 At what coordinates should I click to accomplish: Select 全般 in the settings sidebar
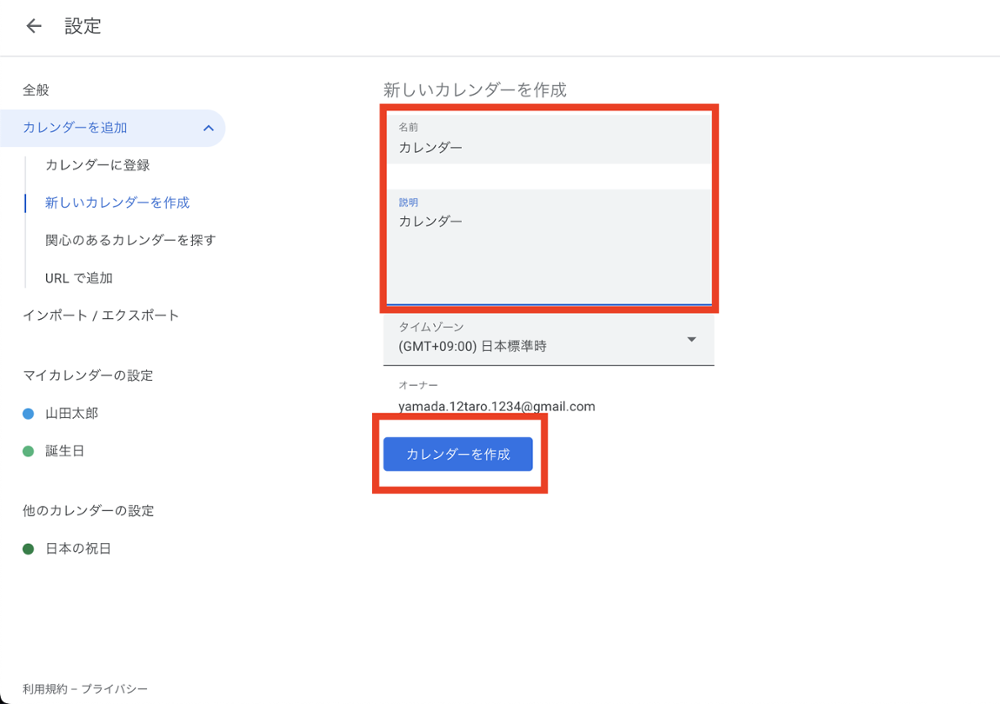coord(36,90)
